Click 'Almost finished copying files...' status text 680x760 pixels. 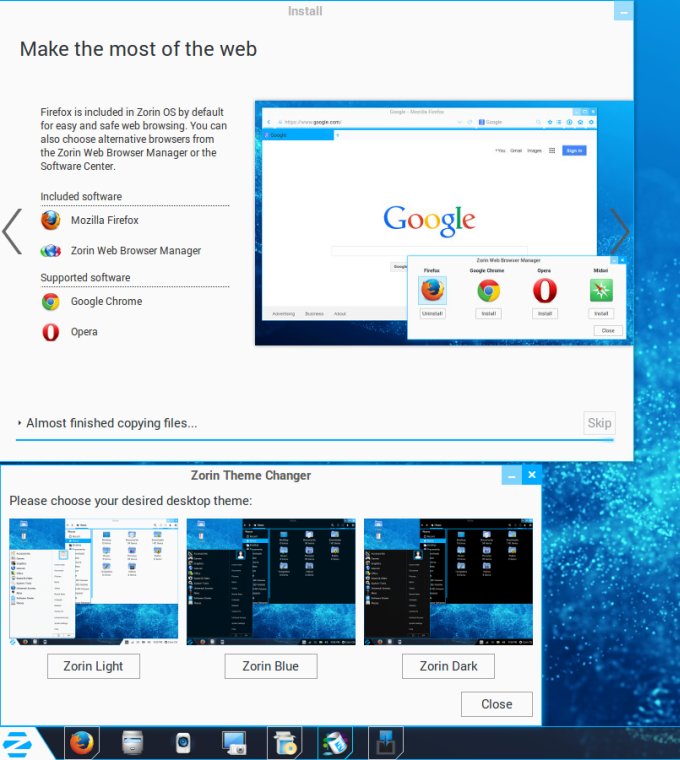click(x=111, y=423)
